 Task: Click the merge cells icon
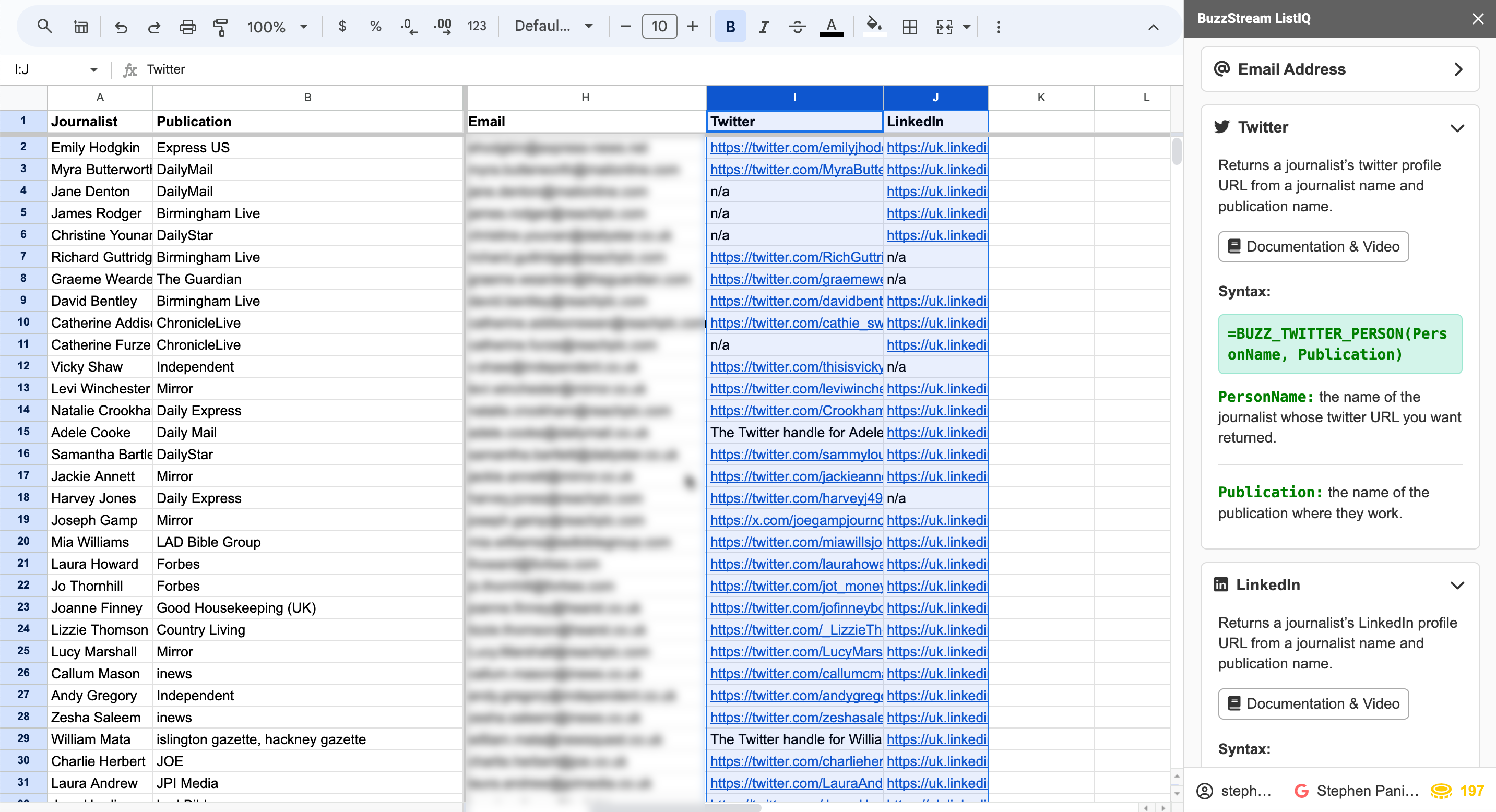pyautogui.click(x=945, y=27)
